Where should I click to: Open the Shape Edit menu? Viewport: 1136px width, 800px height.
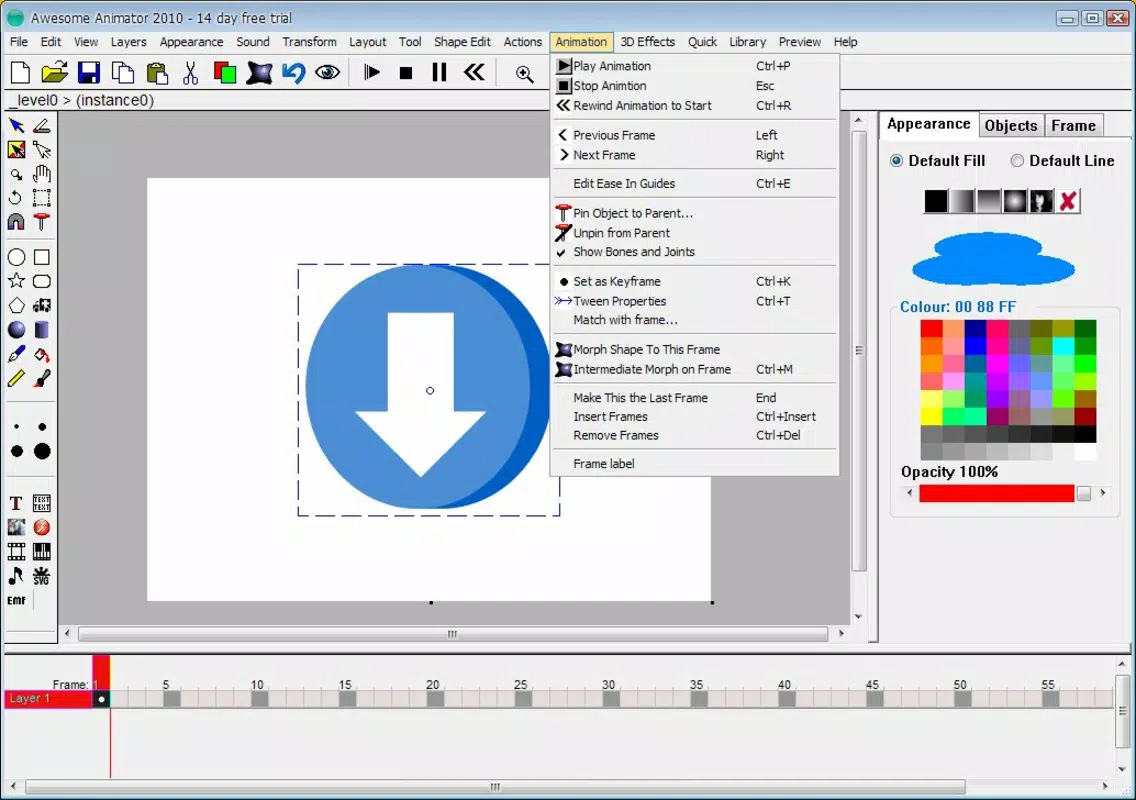click(462, 42)
